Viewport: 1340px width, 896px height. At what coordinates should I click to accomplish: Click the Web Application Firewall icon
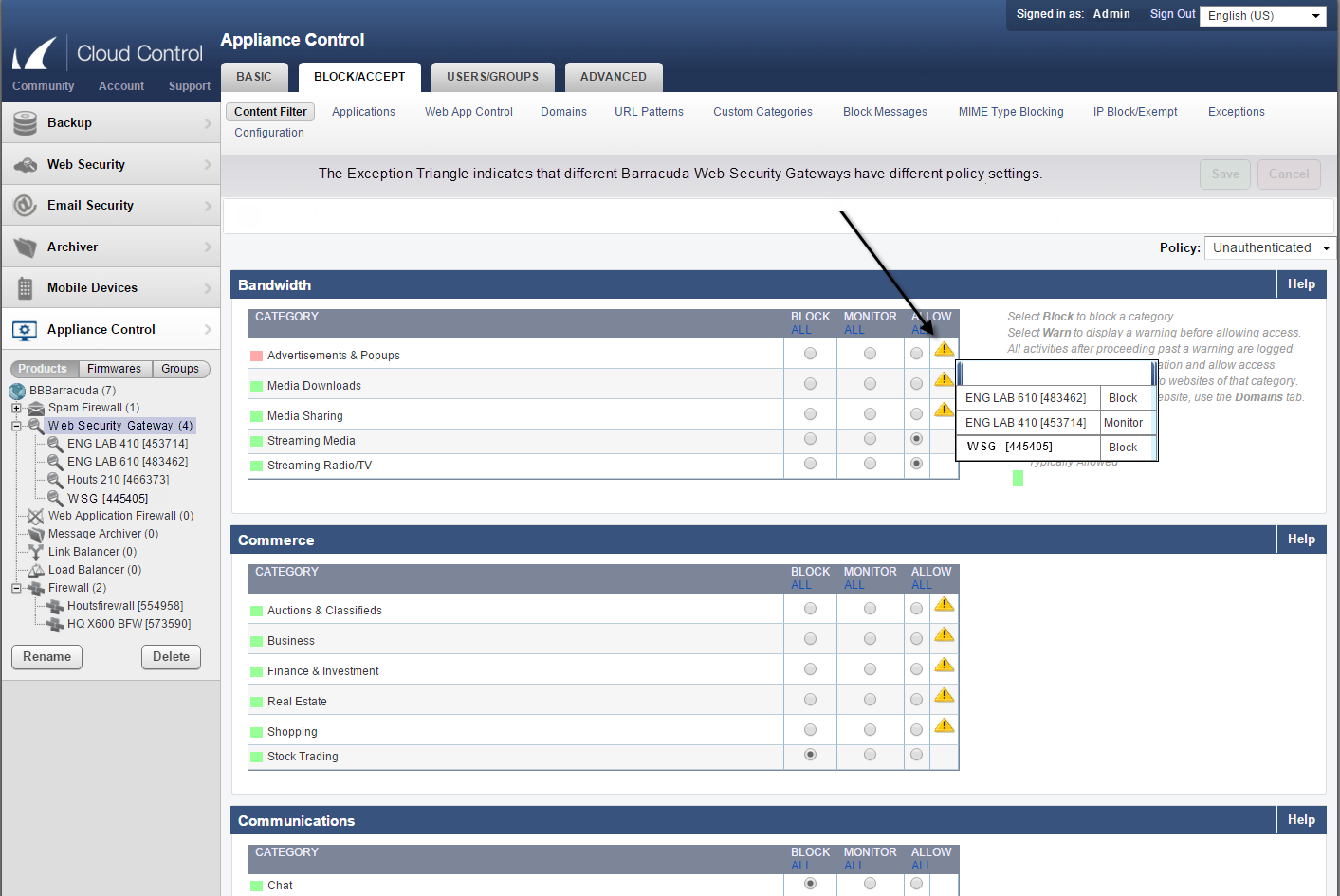36,516
